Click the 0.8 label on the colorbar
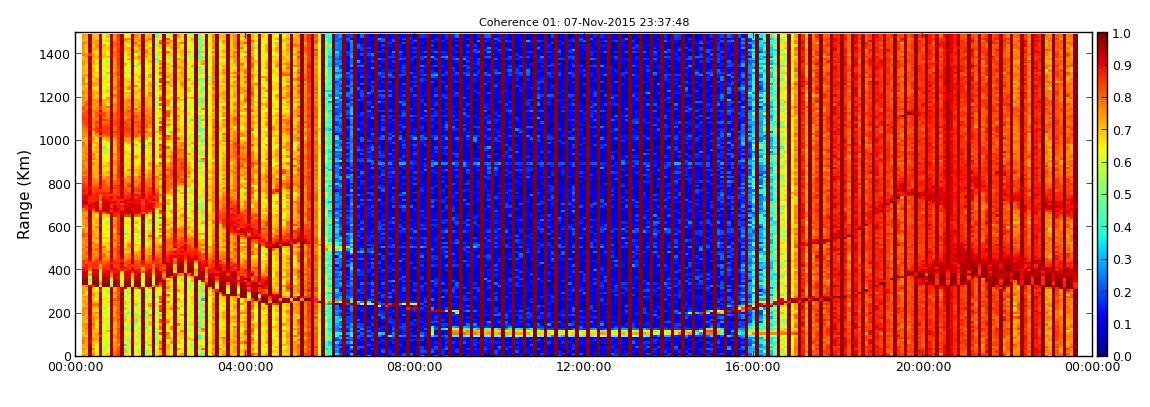1150x407 pixels. click(x=1124, y=98)
